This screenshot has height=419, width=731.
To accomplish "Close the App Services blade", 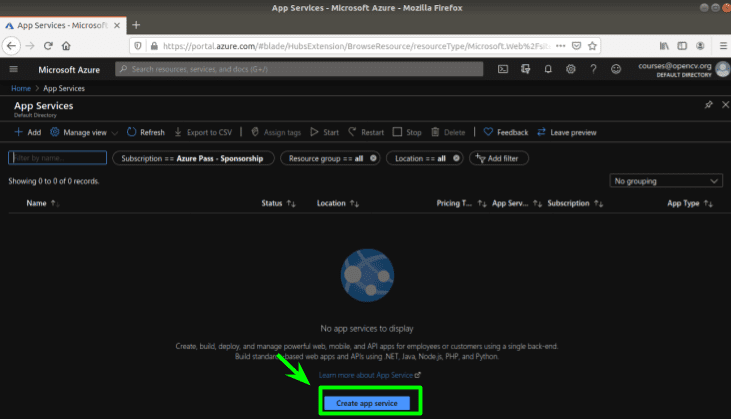I will point(725,105).
